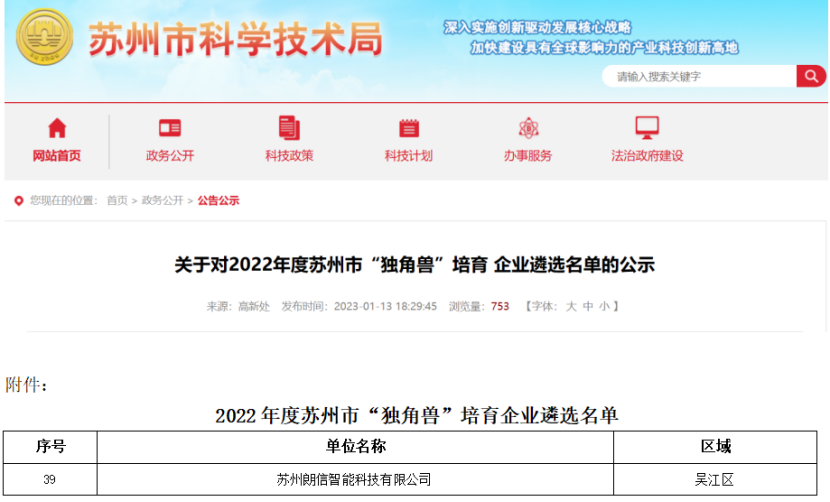Open the 网站首页 menu item
Image resolution: width=830 pixels, height=502 pixels.
click(57, 156)
